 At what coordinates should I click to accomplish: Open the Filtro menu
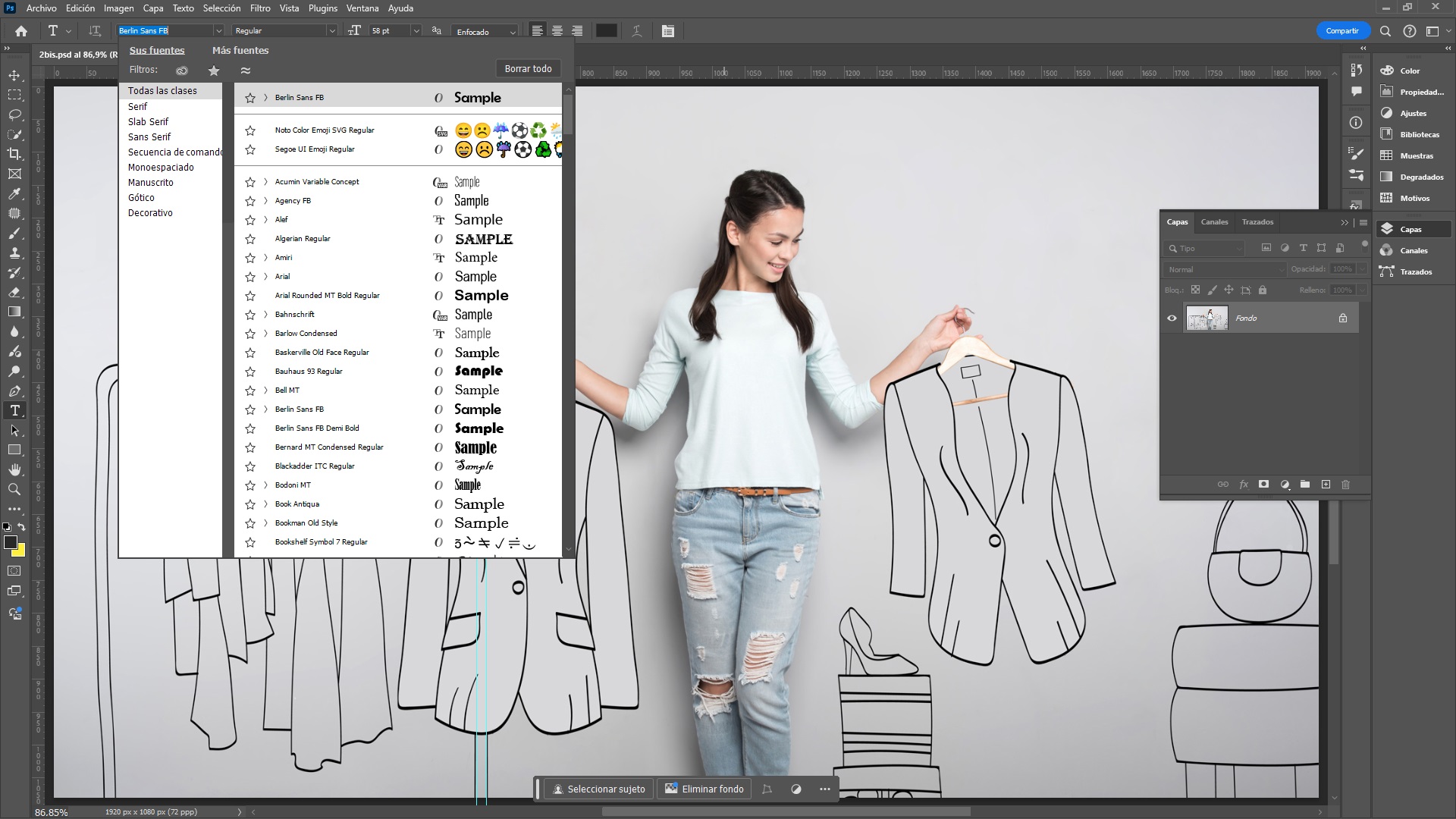[x=259, y=8]
